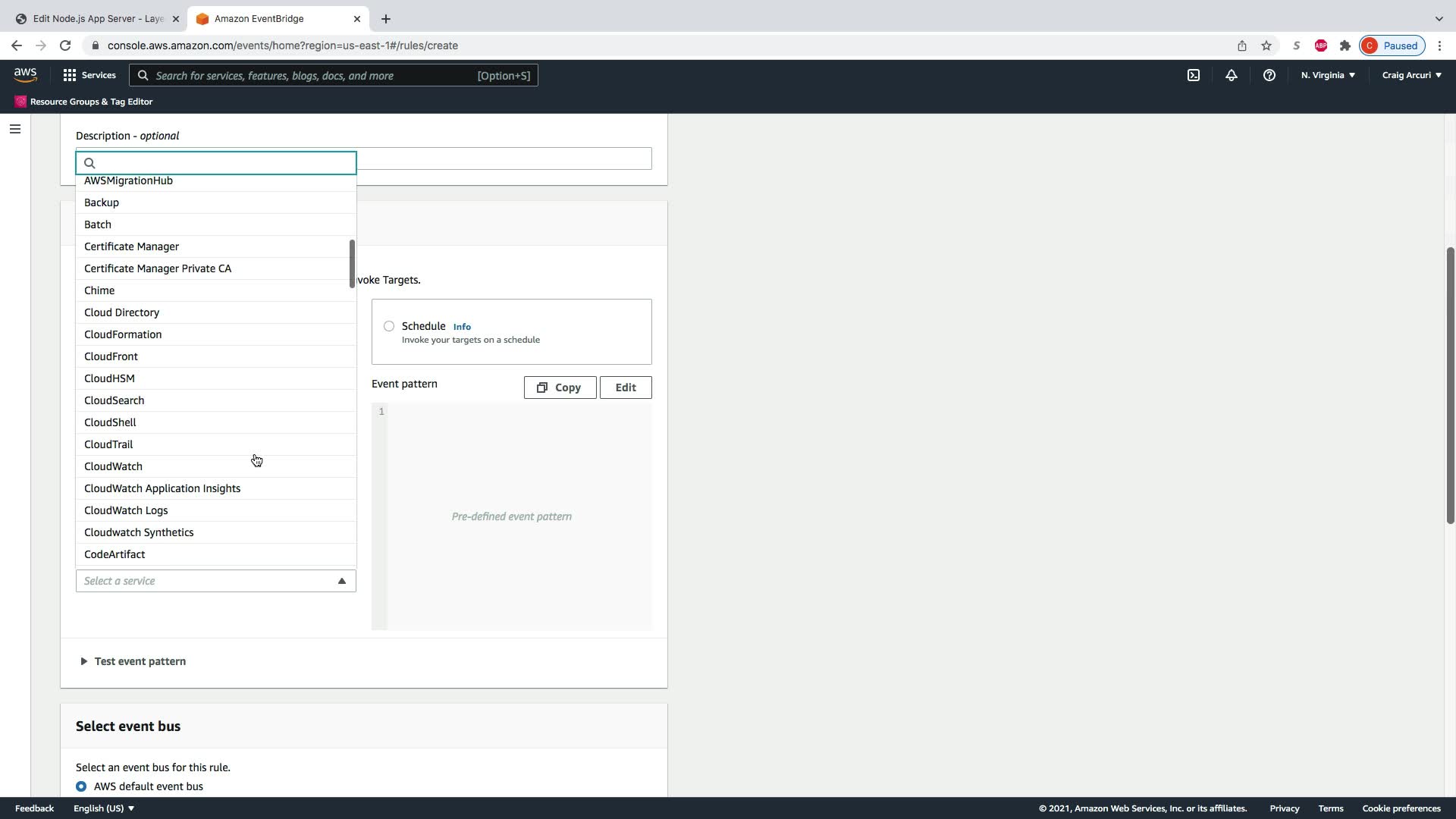
Task: Reload the page
Action: click(x=65, y=45)
